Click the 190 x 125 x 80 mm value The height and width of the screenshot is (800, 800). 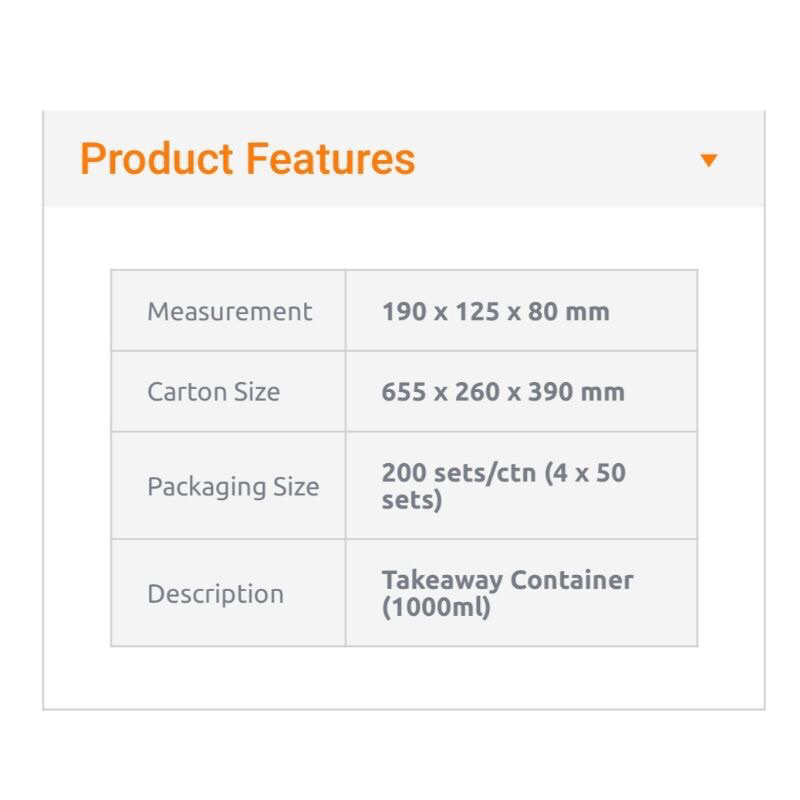(495, 311)
